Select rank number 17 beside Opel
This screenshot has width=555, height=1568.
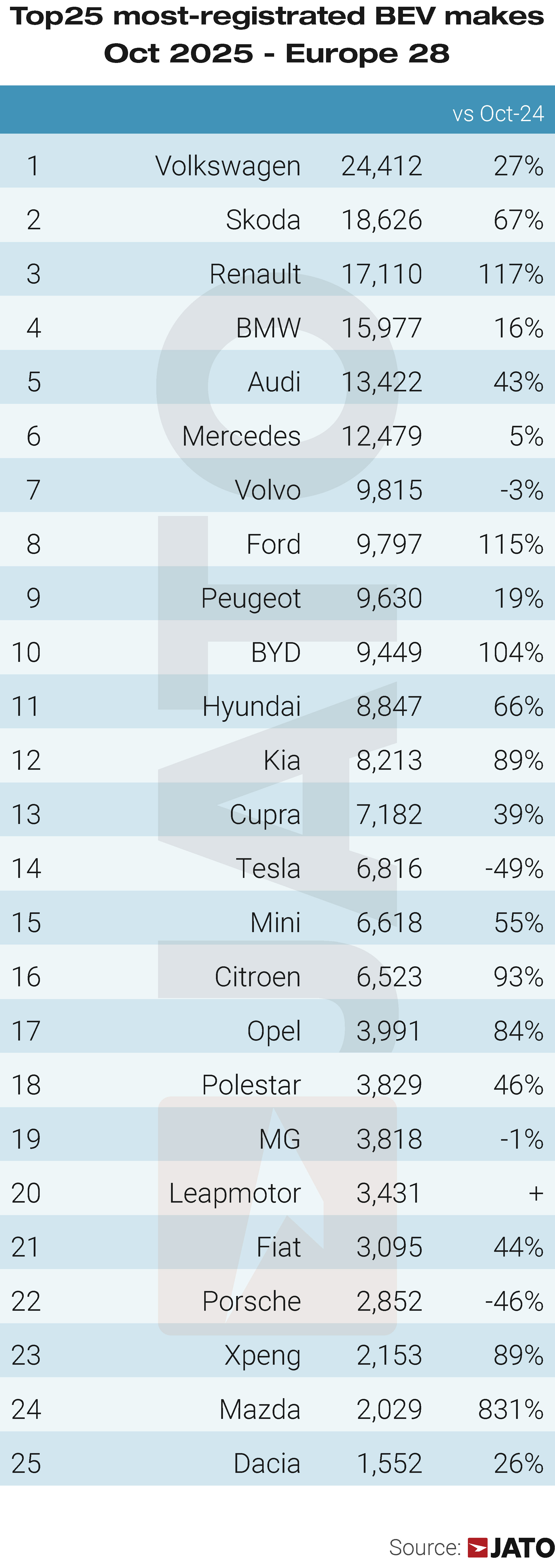[26, 1031]
